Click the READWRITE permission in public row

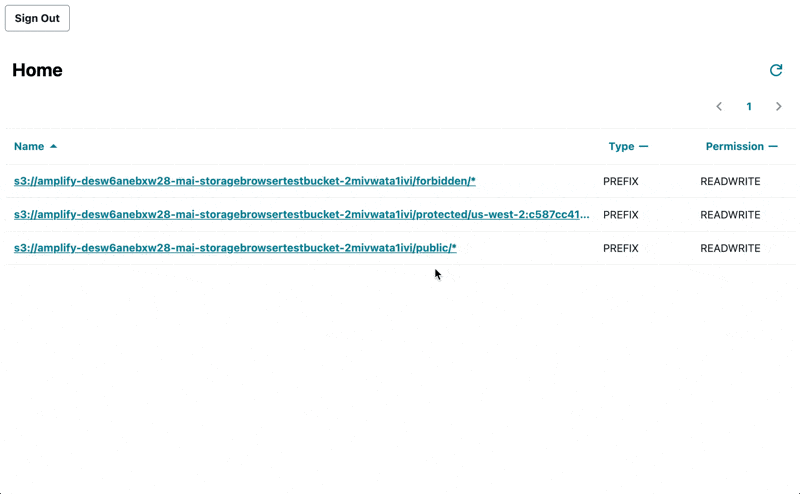[730, 248]
